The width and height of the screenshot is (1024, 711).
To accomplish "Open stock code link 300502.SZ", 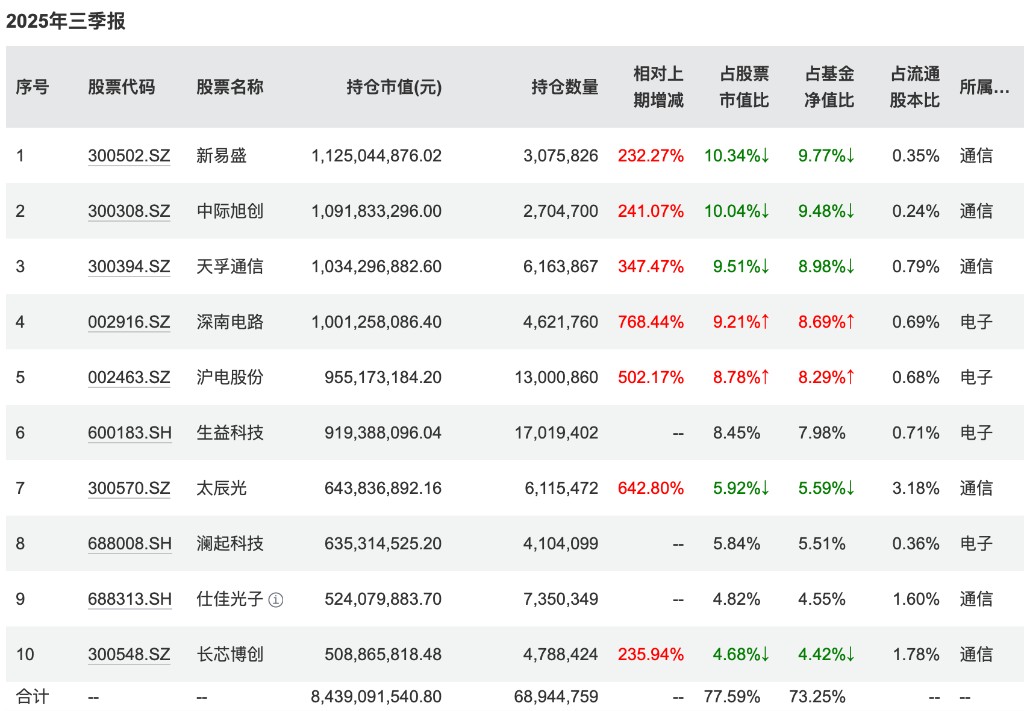I will point(129,156).
